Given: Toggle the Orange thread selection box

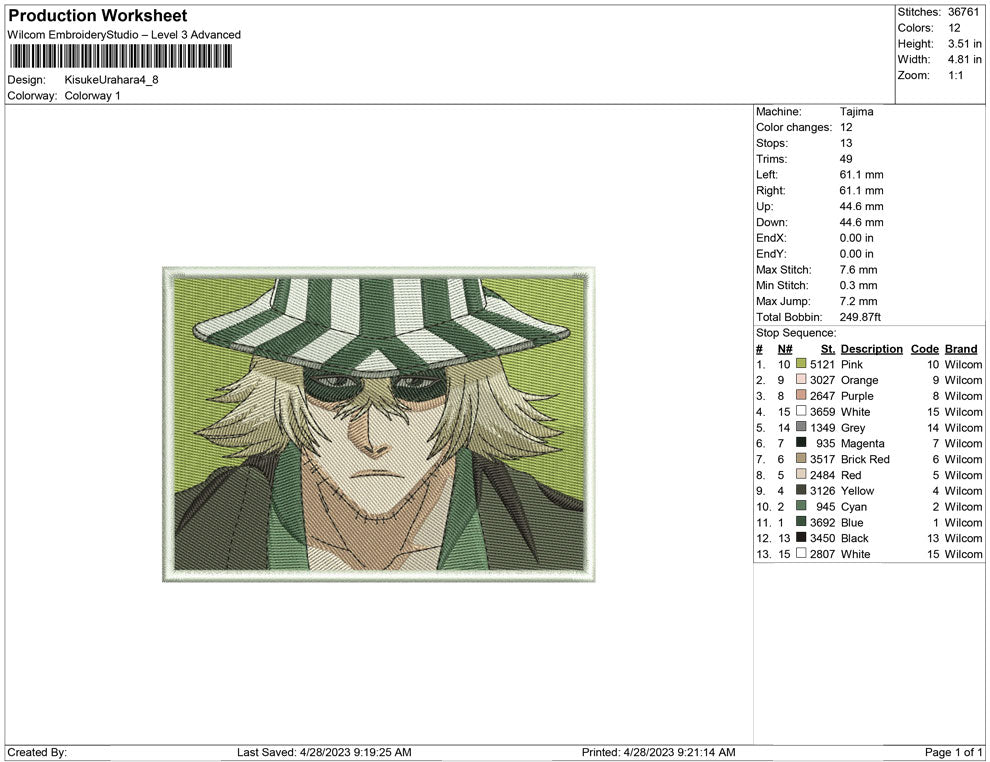Looking at the screenshot, I should (x=800, y=380).
